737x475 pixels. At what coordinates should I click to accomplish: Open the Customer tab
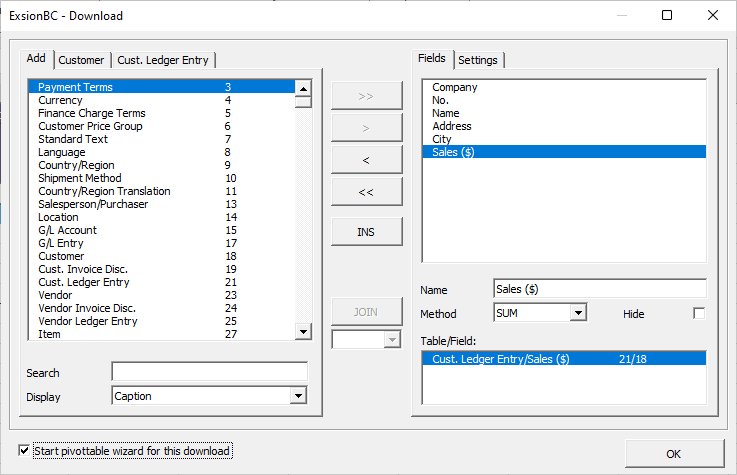(81, 60)
